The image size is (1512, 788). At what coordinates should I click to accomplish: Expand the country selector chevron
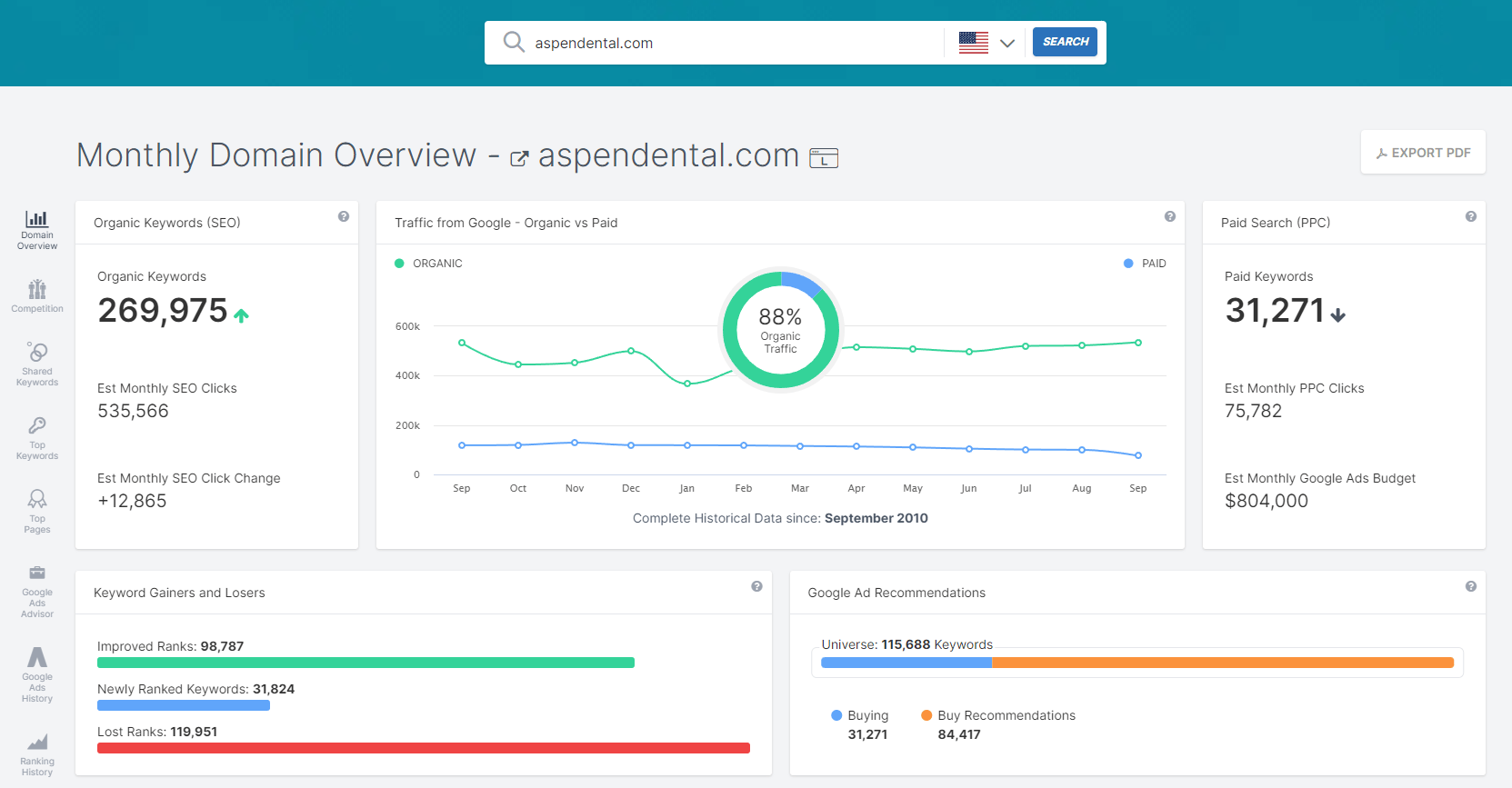click(x=1006, y=43)
